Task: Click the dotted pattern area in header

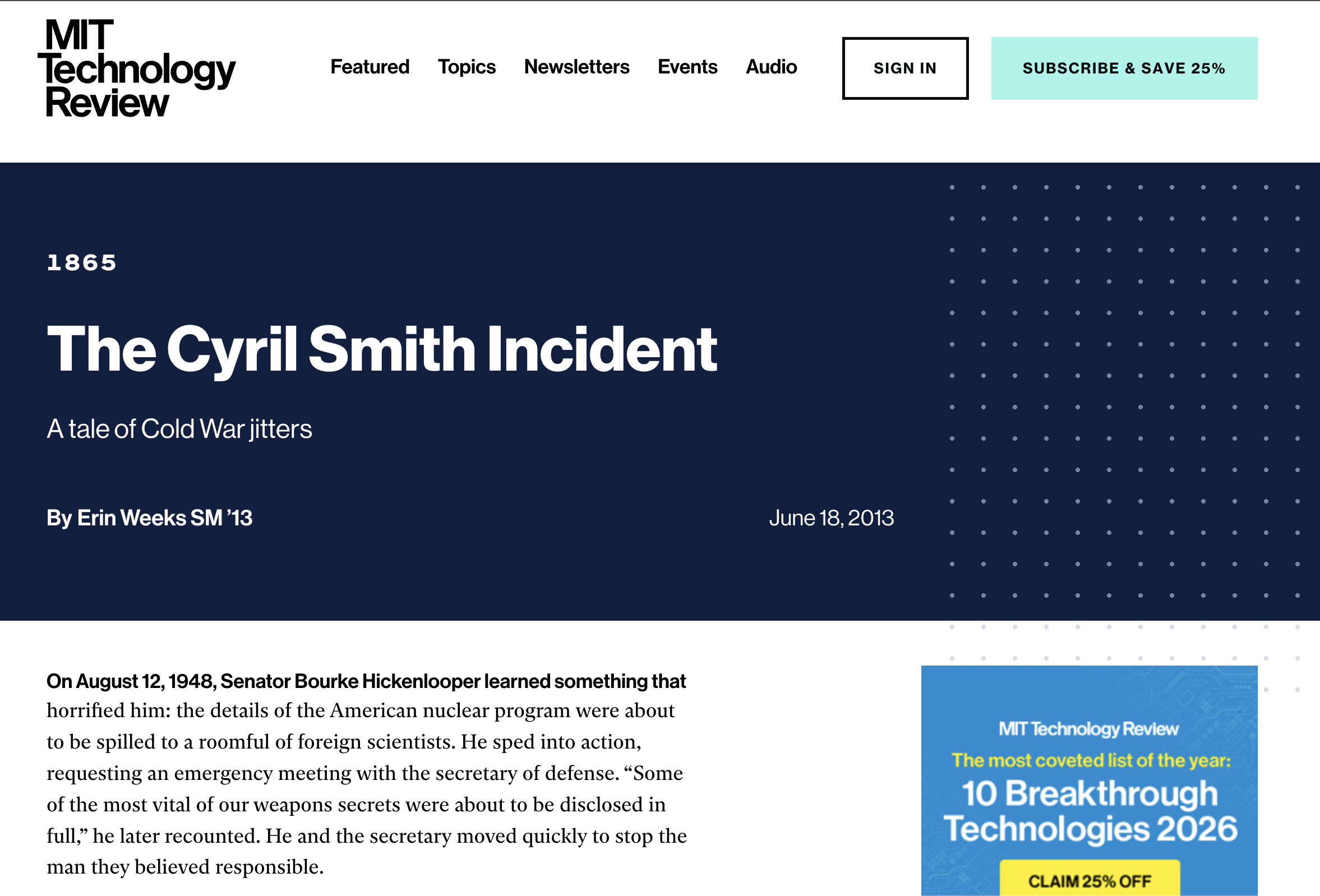Action: (x=1125, y=392)
